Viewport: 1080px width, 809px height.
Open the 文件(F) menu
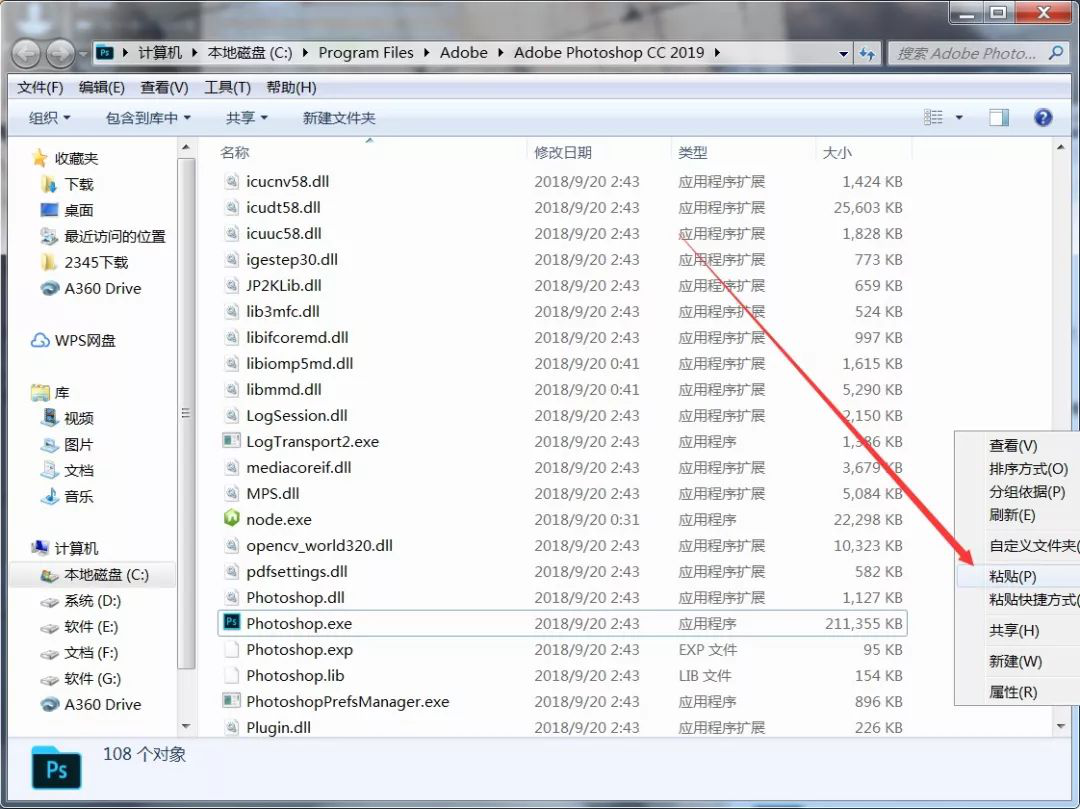41,87
